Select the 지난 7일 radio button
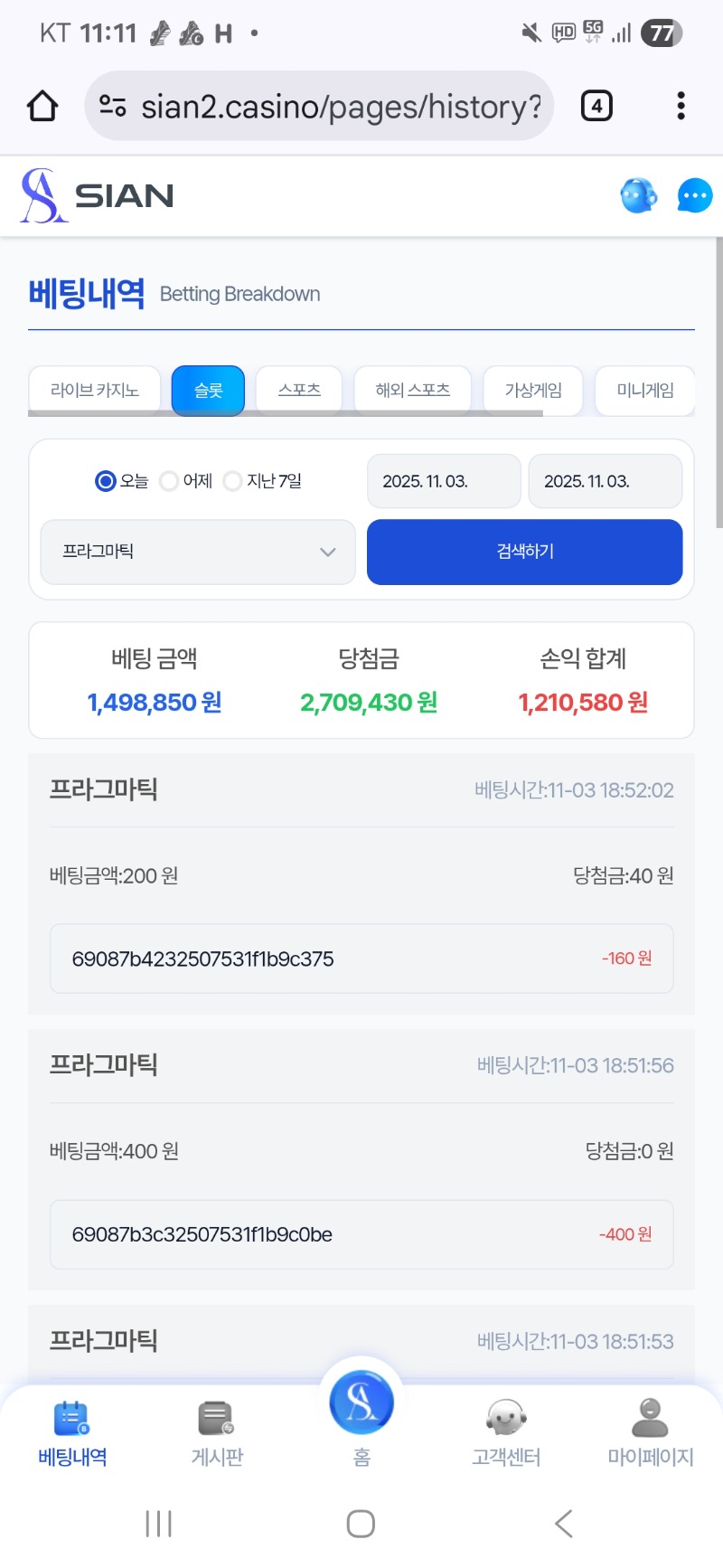The height and width of the screenshot is (1568, 723). tap(232, 481)
